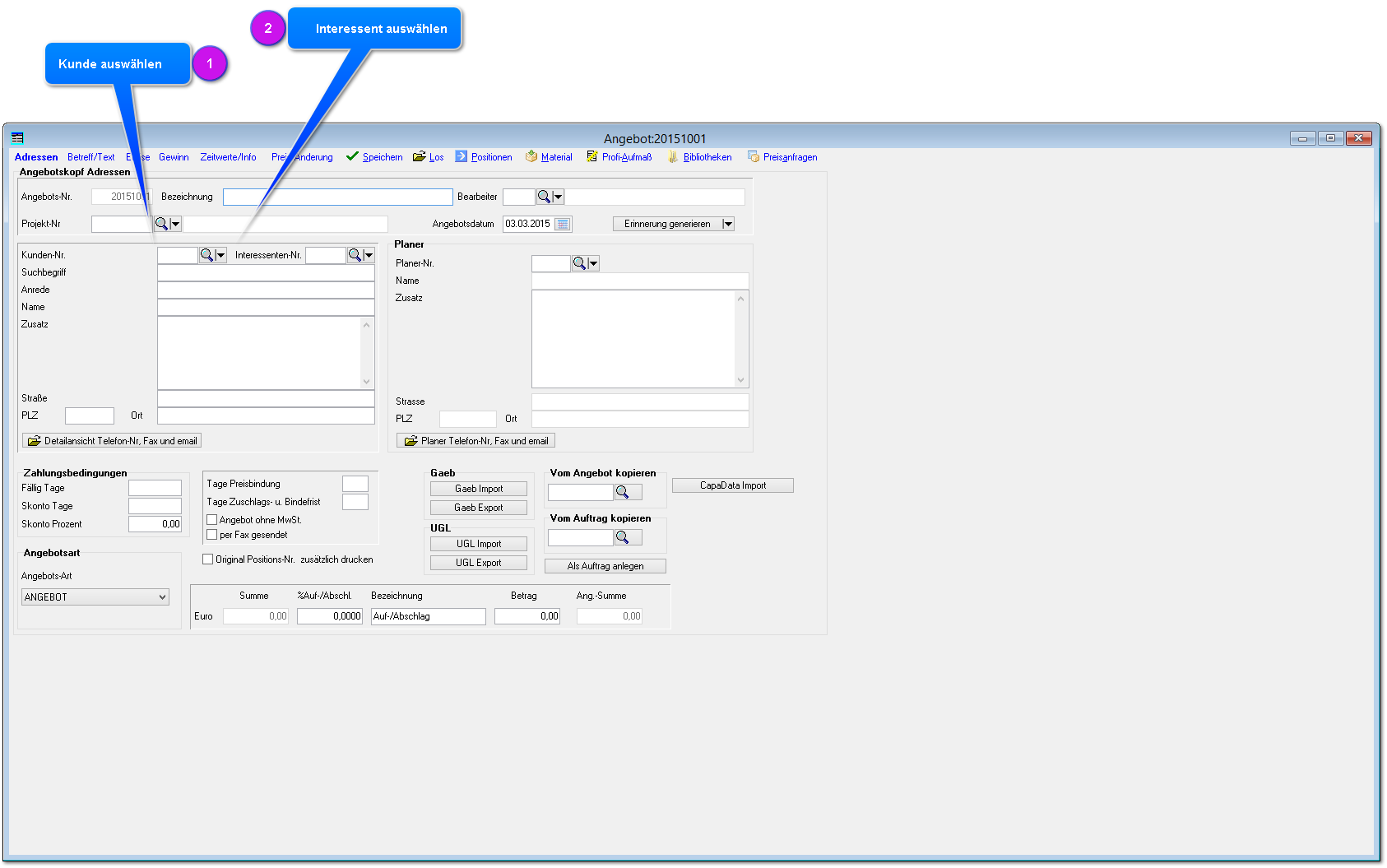
Task: Open the Material toolbar item
Action: (x=556, y=157)
